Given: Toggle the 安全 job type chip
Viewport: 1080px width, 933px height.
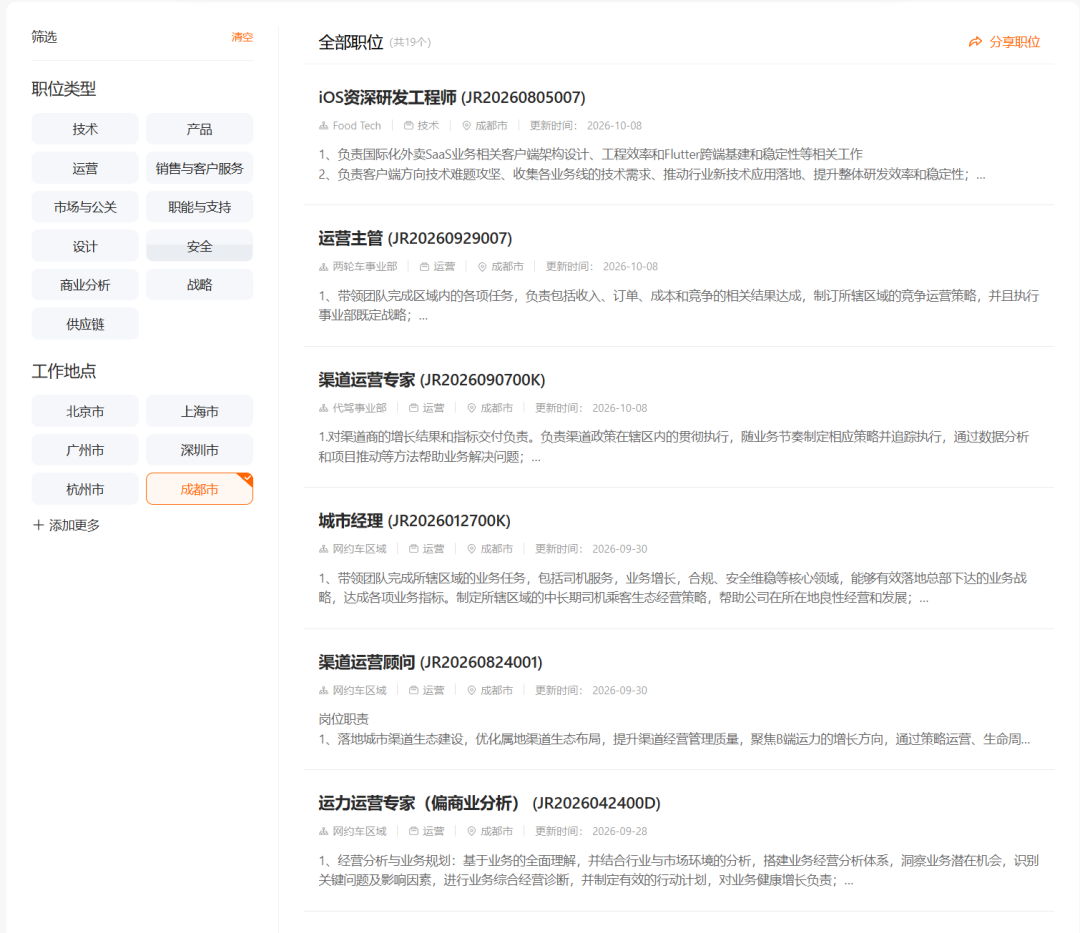Looking at the screenshot, I should click(199, 246).
